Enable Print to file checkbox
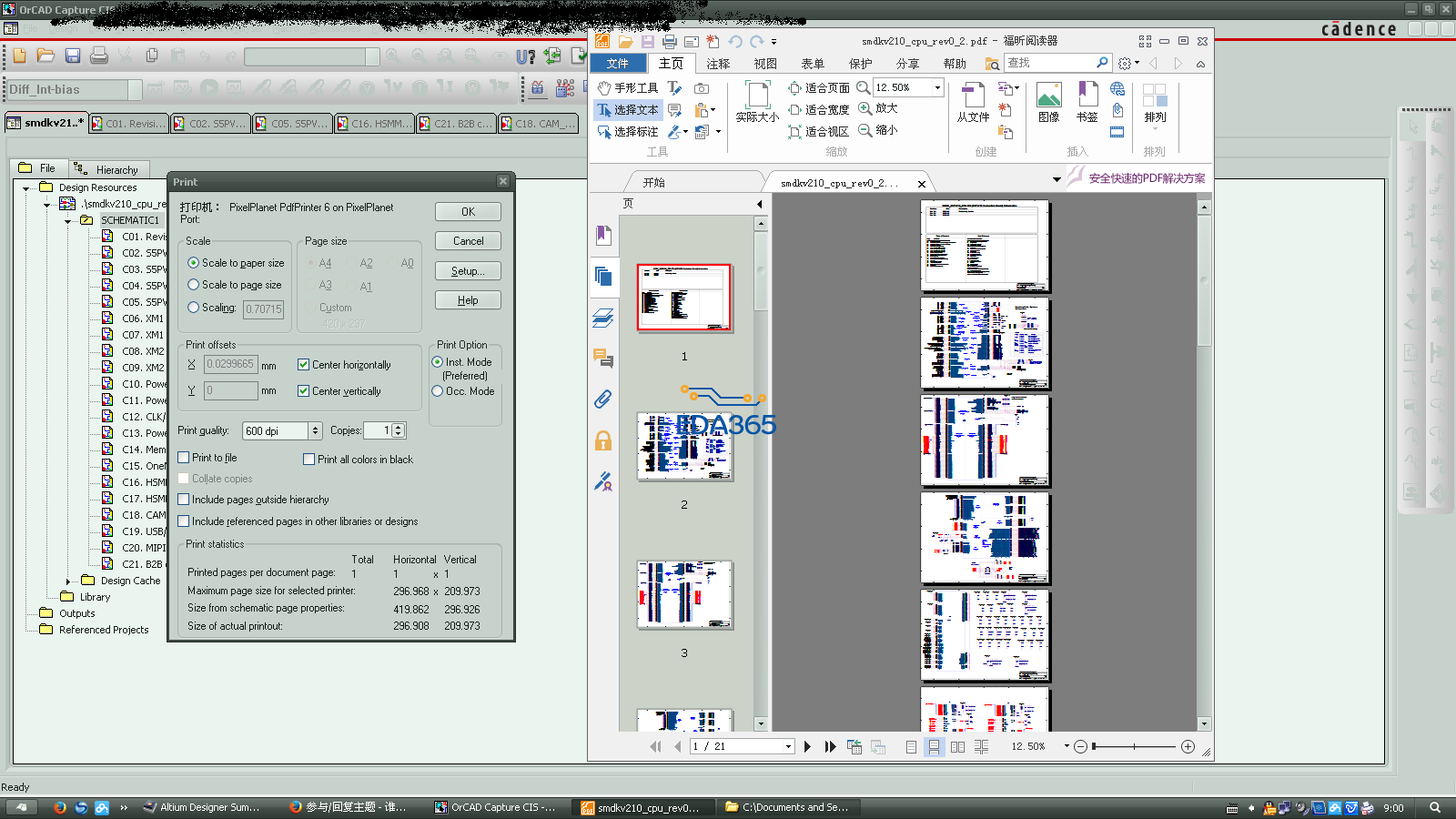1456x819 pixels. point(184,458)
